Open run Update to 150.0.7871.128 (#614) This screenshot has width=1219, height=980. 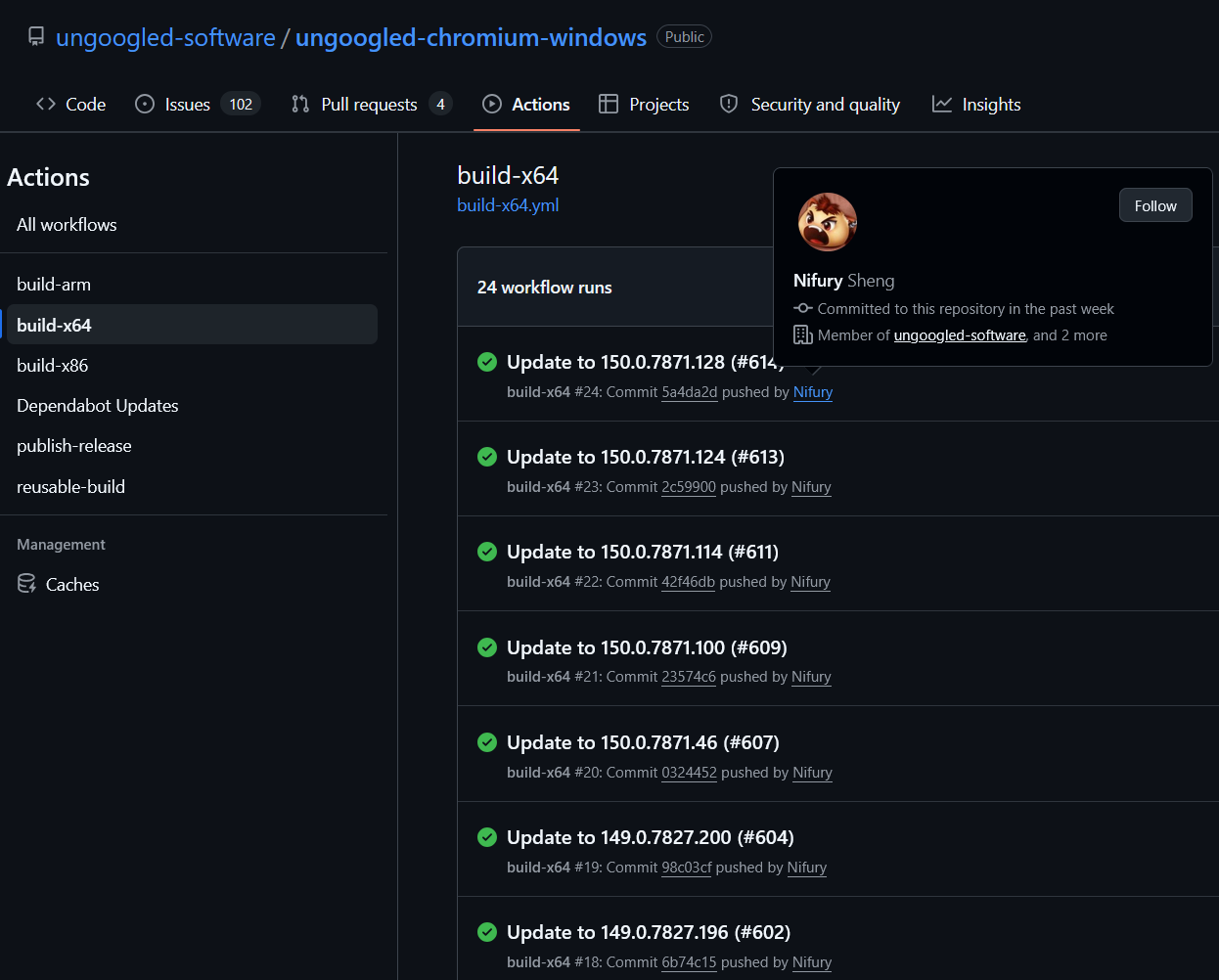tap(646, 362)
